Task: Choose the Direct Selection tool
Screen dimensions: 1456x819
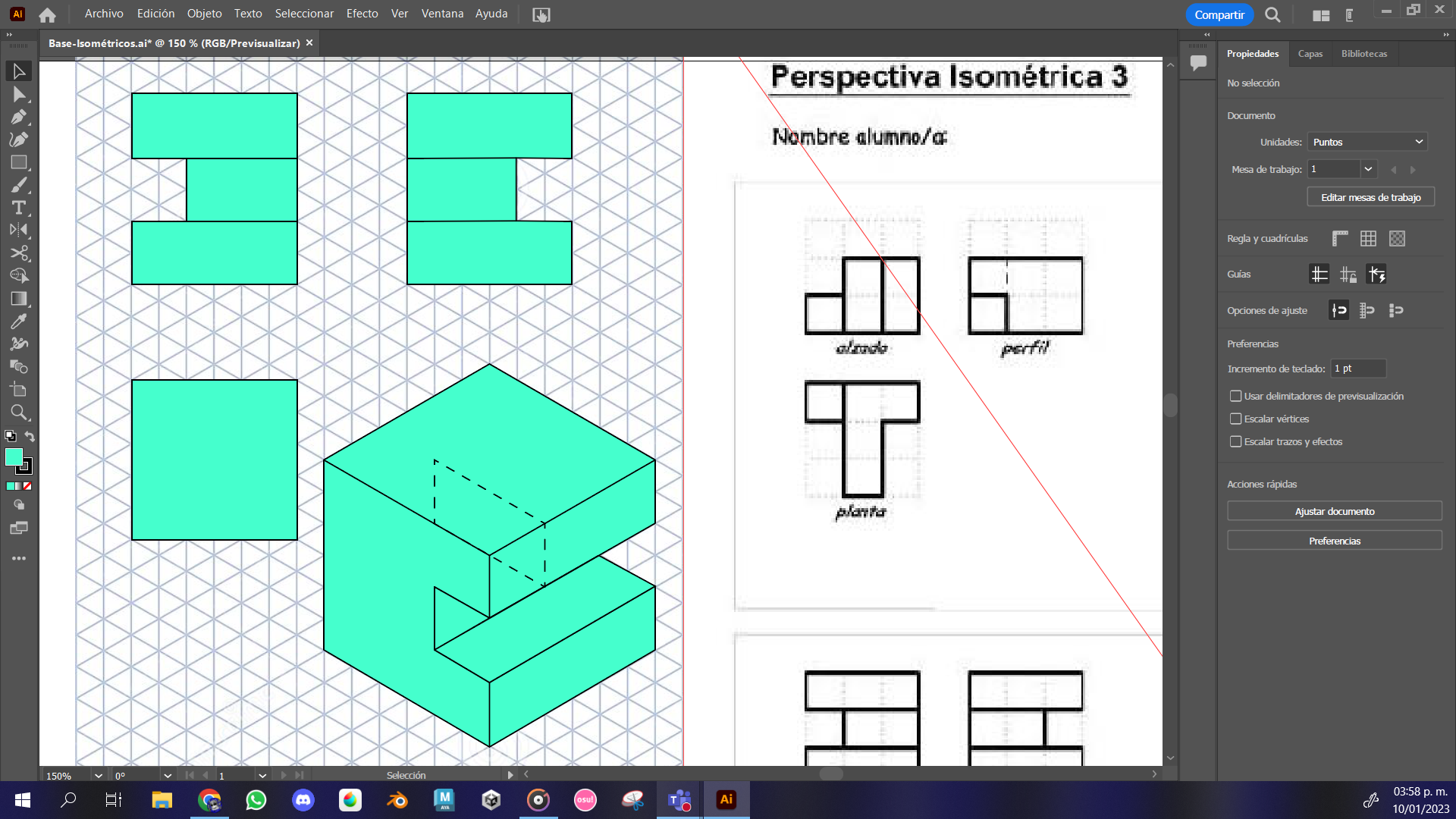Action: (18, 94)
